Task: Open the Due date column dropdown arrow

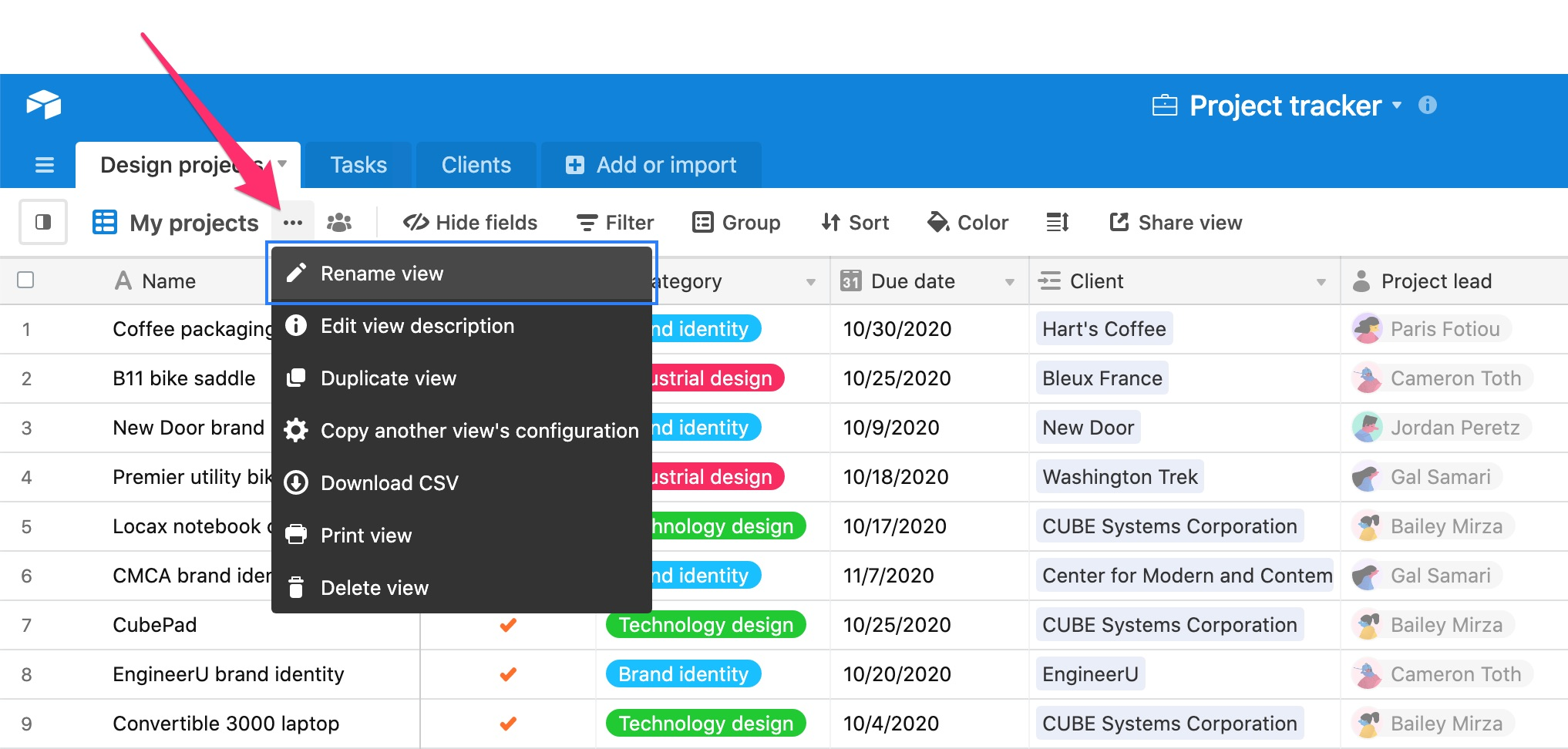Action: [1009, 282]
